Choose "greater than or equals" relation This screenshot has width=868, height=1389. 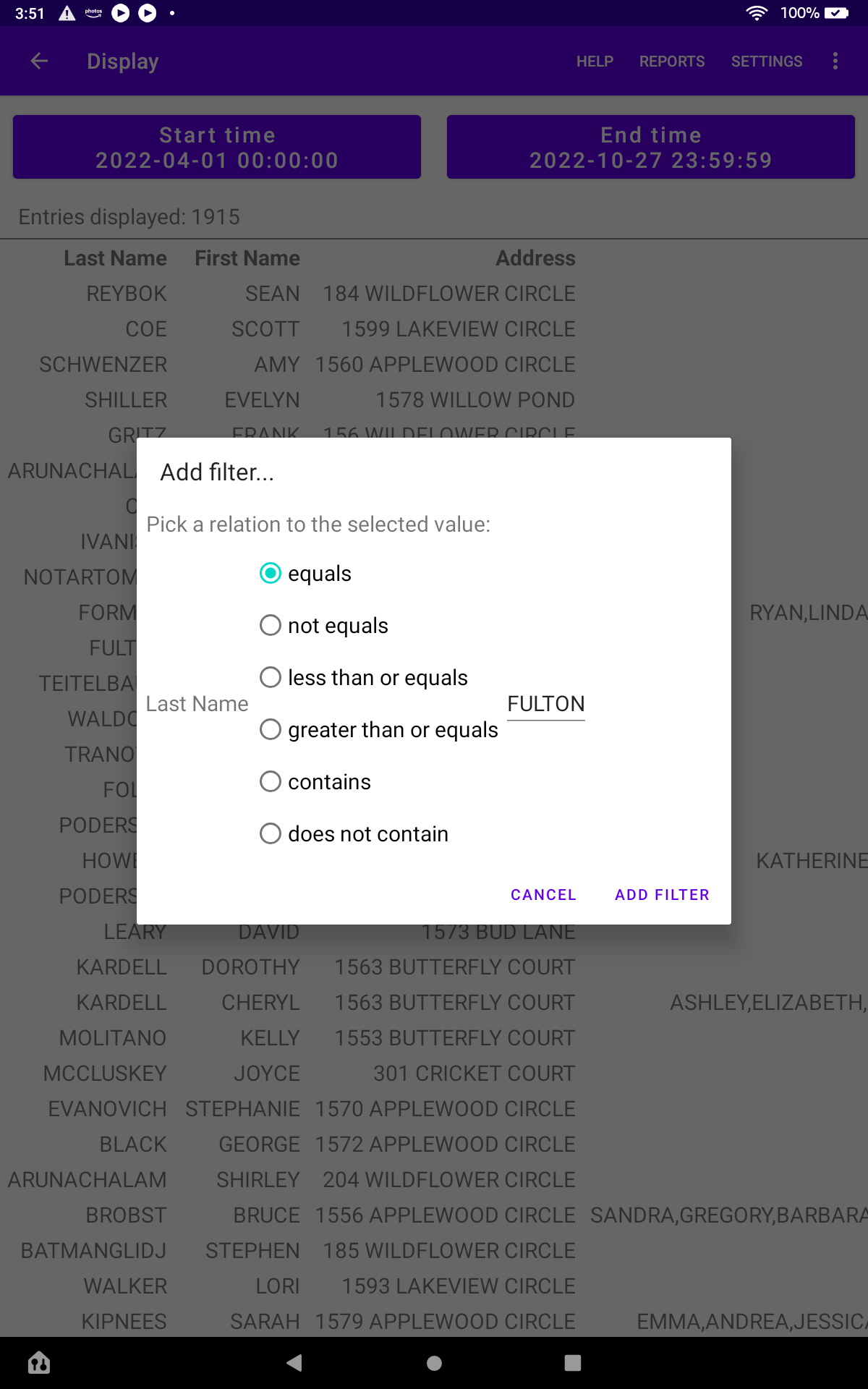(379, 730)
